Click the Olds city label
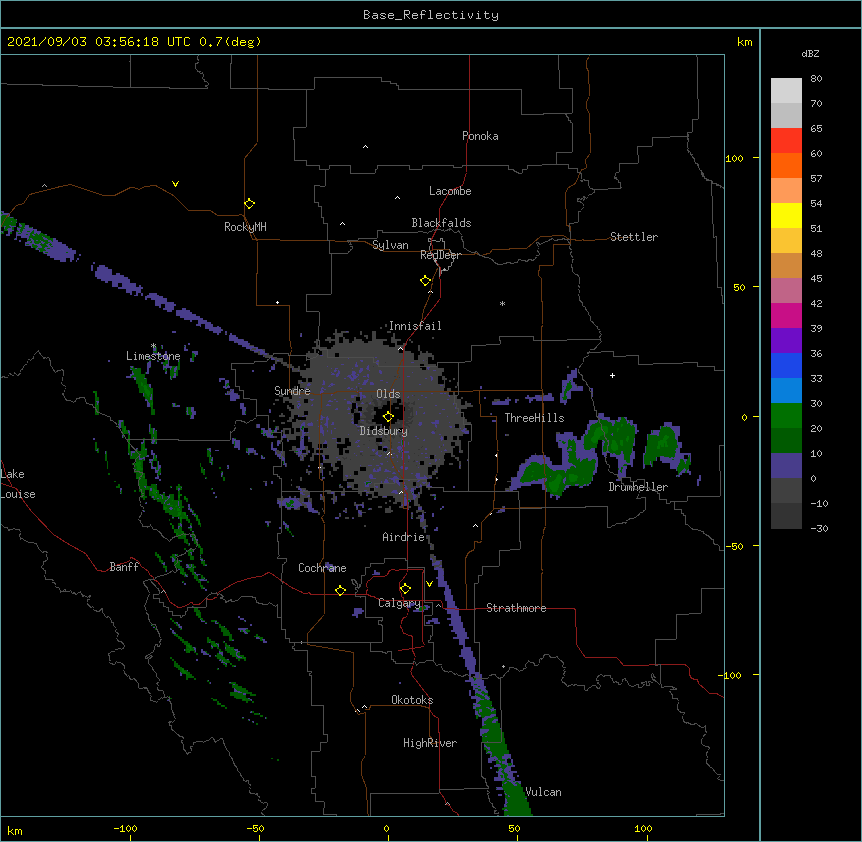Image resolution: width=862 pixels, height=842 pixels. pyautogui.click(x=388, y=394)
